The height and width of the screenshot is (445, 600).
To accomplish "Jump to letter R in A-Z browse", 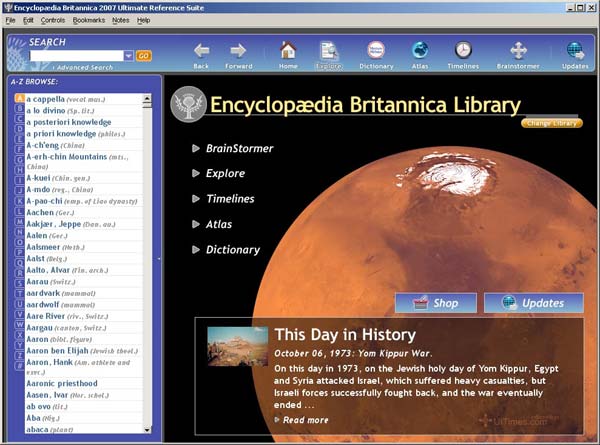I will click(20, 273).
